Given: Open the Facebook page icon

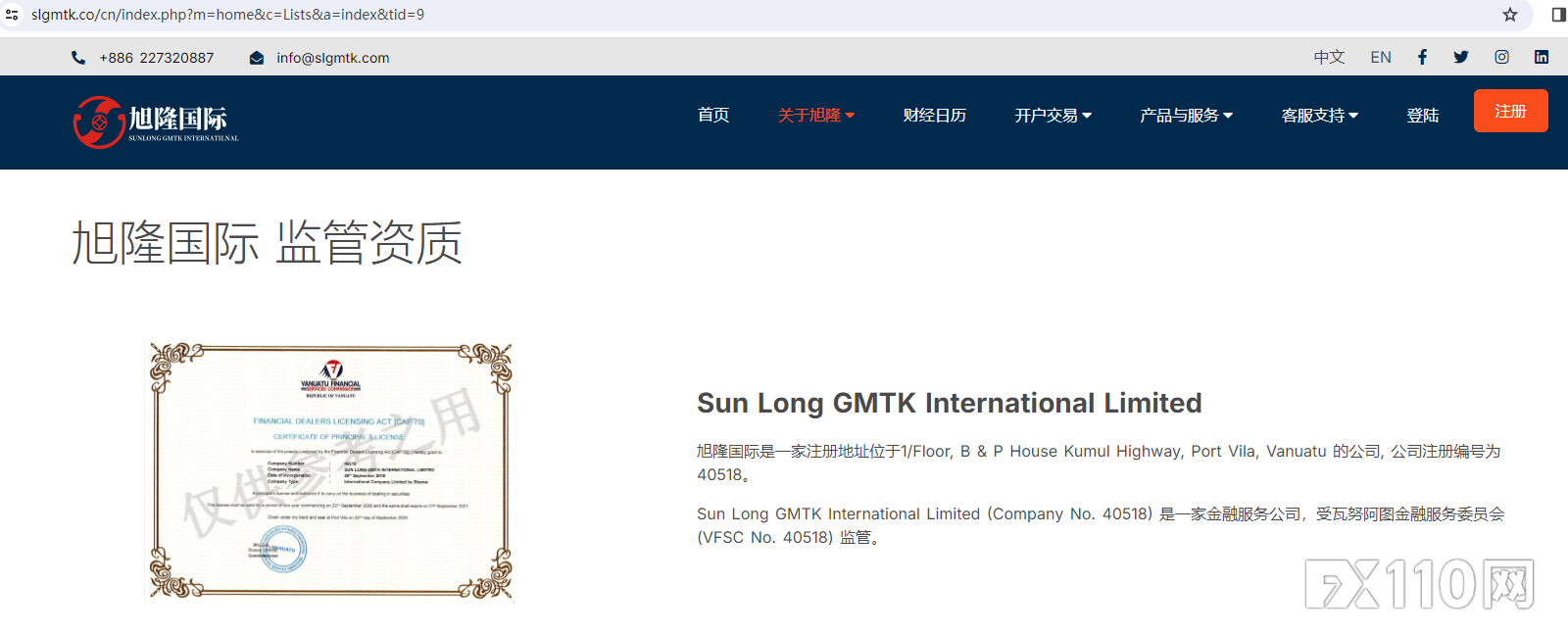Looking at the screenshot, I should pos(1422,57).
